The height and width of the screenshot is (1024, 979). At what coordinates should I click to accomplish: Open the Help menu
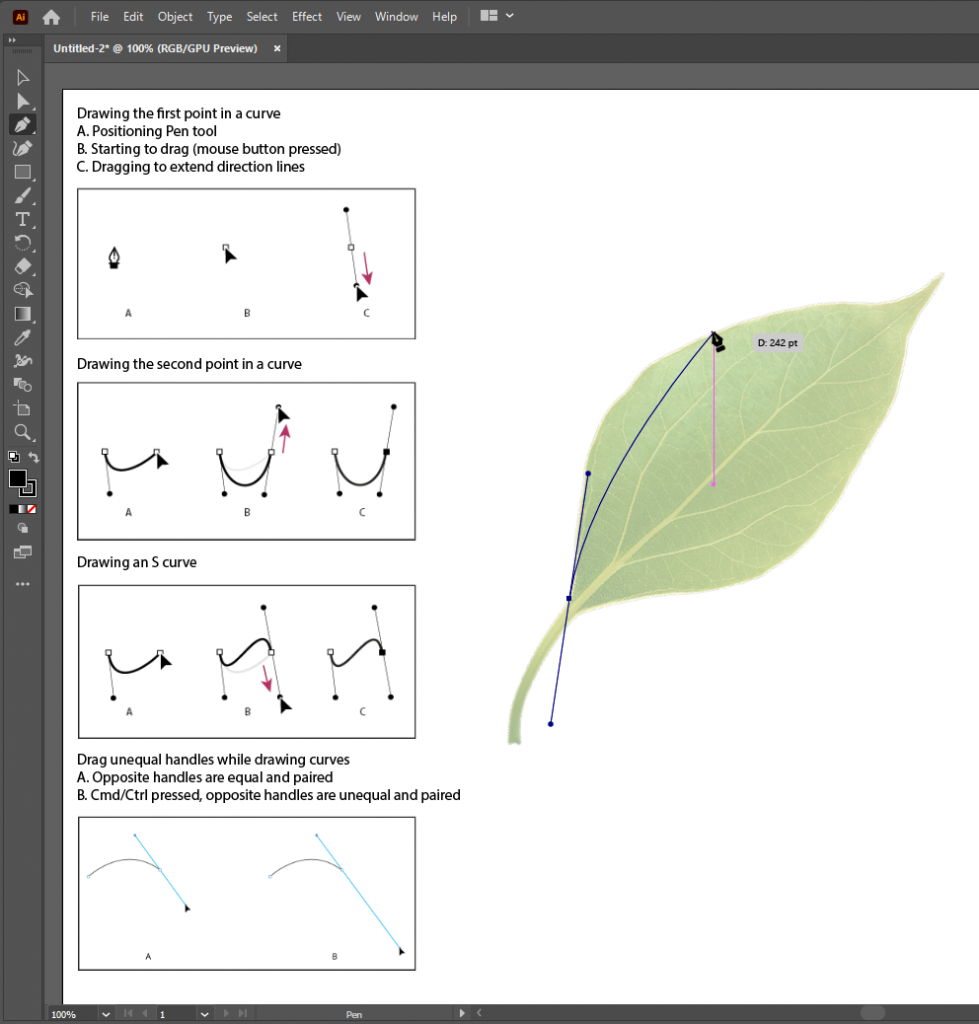point(444,17)
